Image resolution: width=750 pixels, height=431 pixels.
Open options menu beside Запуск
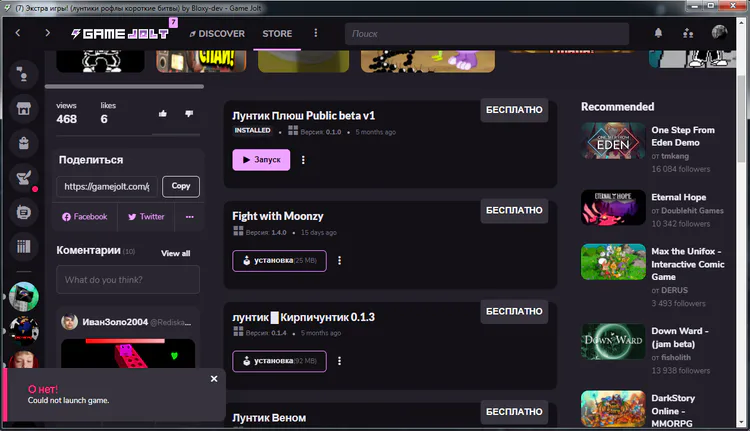303,160
